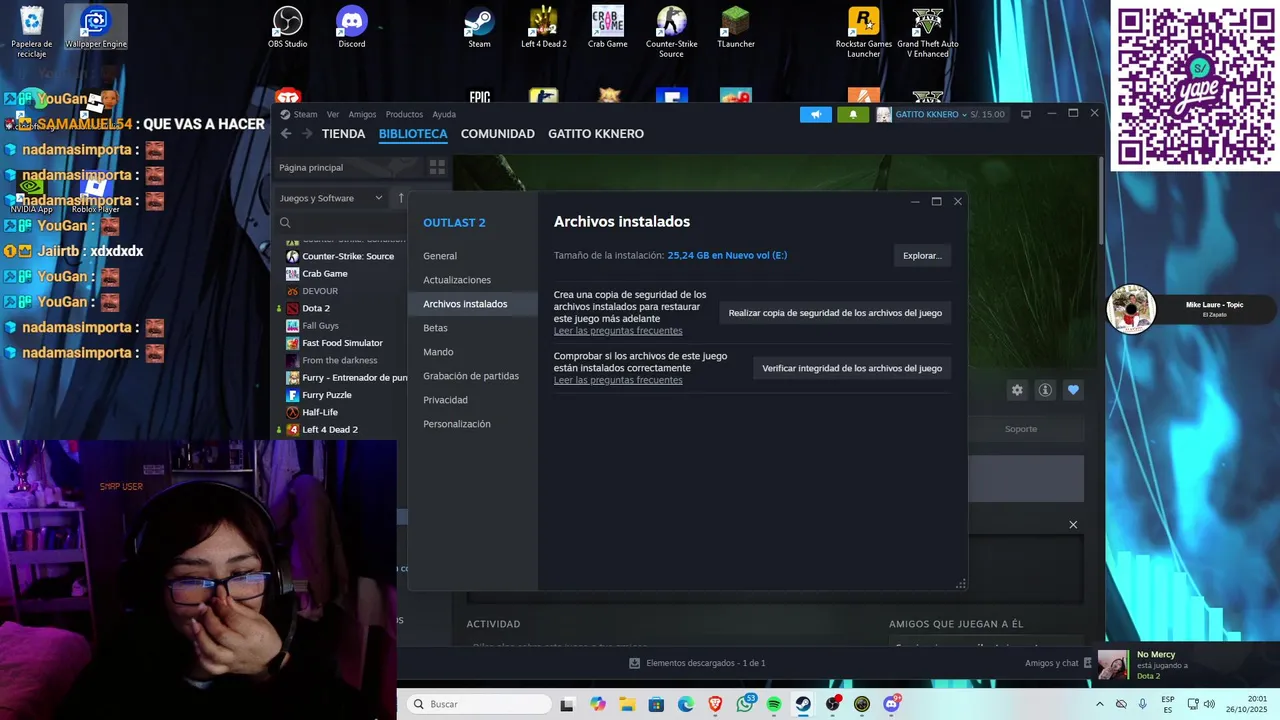1280x720 pixels.
Task: Open FAQ link under backup description
Action: click(x=618, y=331)
